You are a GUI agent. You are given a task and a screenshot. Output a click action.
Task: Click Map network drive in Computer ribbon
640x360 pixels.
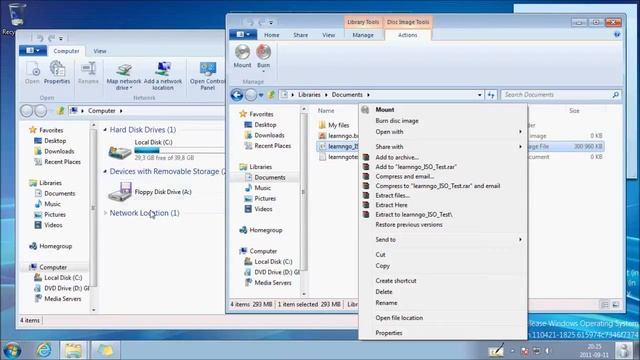click(124, 76)
